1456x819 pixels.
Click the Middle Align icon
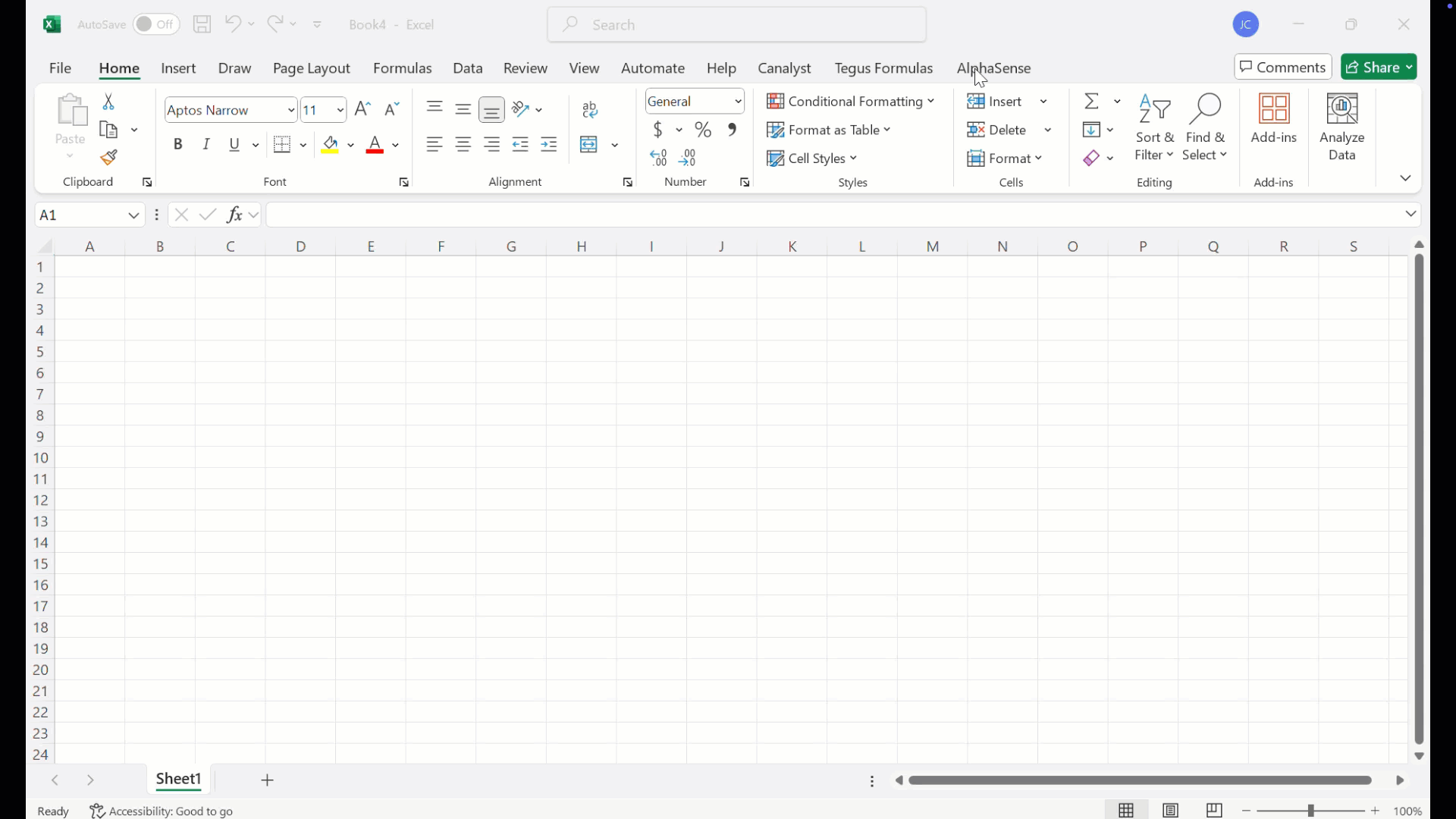click(463, 109)
